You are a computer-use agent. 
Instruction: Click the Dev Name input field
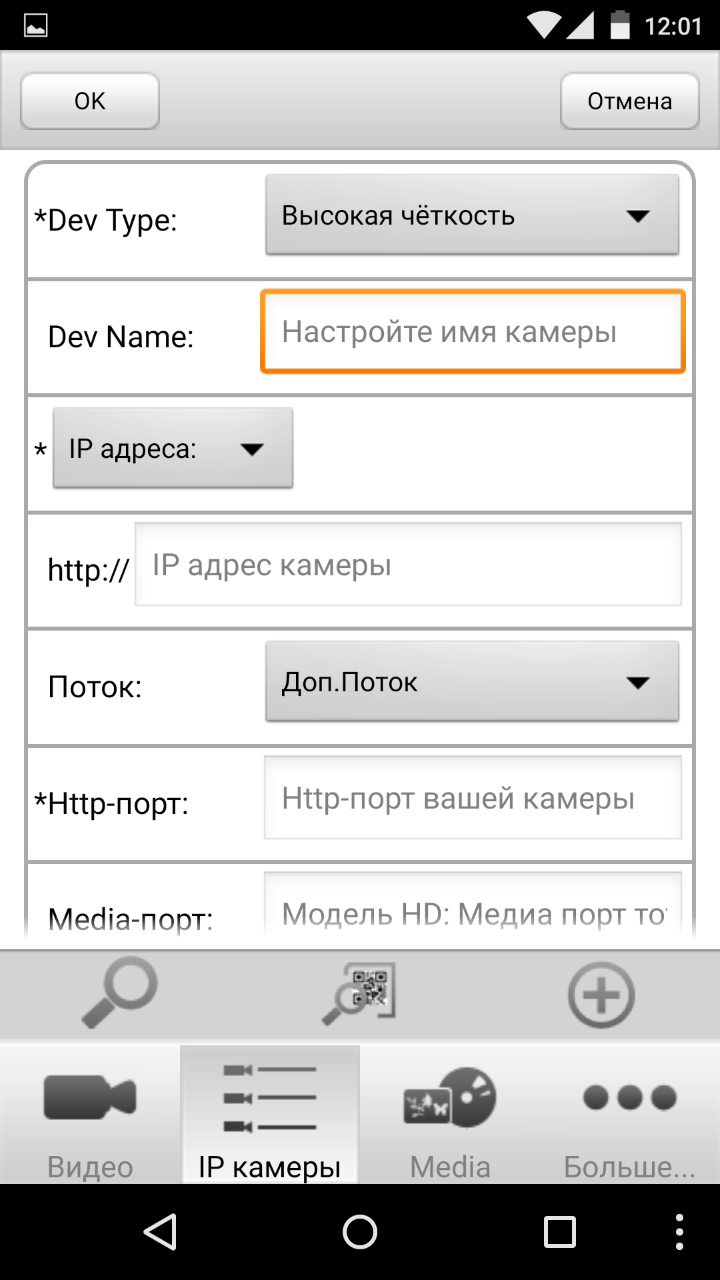tap(471, 331)
